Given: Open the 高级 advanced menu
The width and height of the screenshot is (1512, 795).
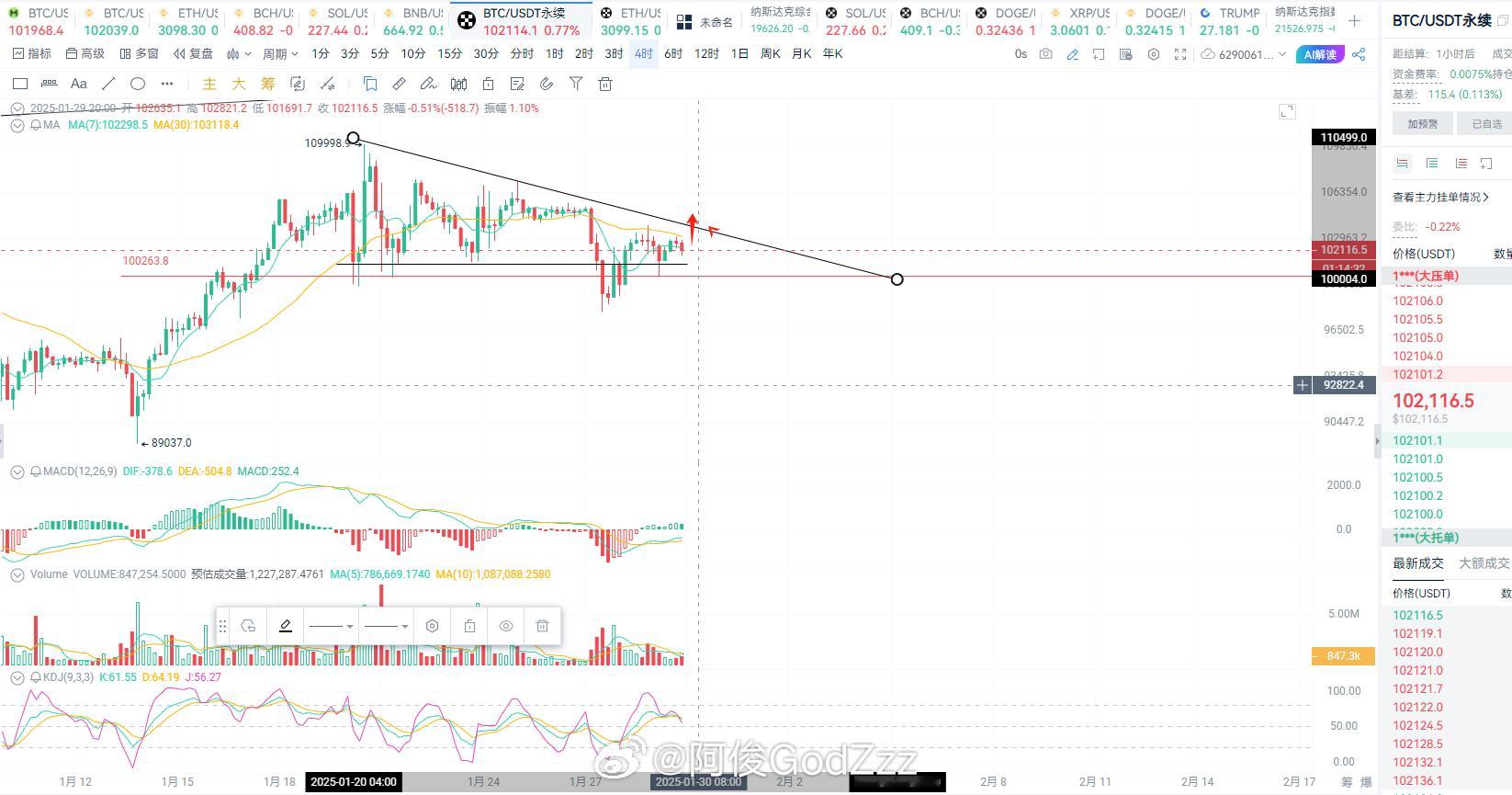Looking at the screenshot, I should tap(85, 54).
